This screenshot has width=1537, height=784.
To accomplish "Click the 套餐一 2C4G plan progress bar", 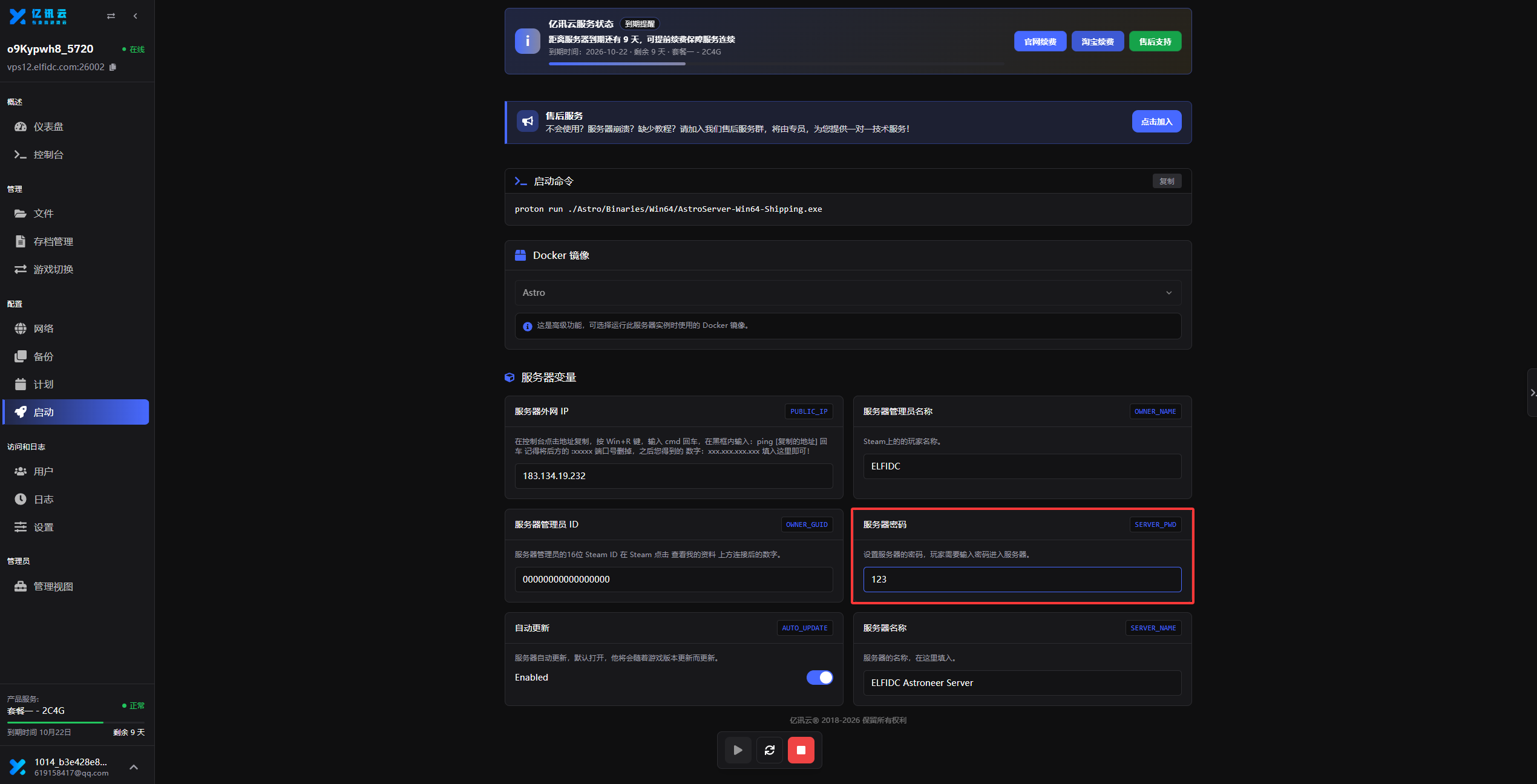I will pos(76,722).
